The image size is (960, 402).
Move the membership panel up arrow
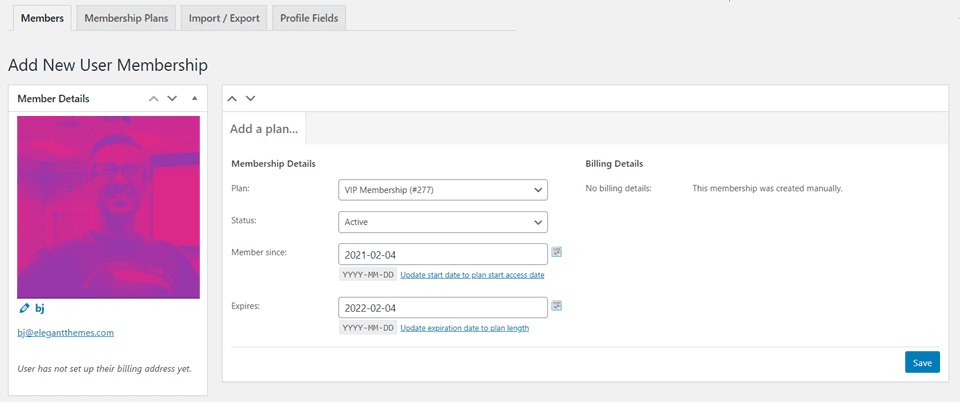tap(232, 98)
